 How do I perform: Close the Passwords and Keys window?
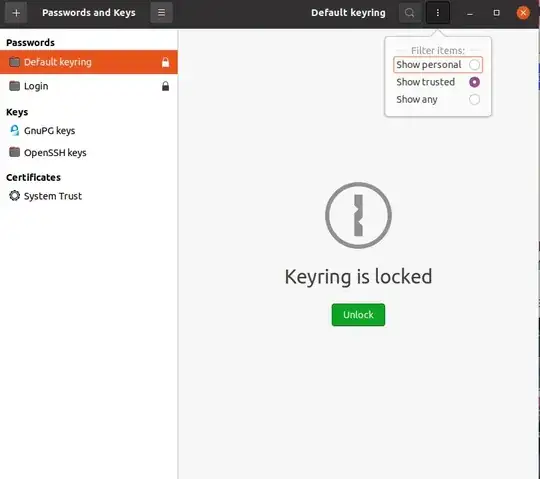tap(523, 13)
